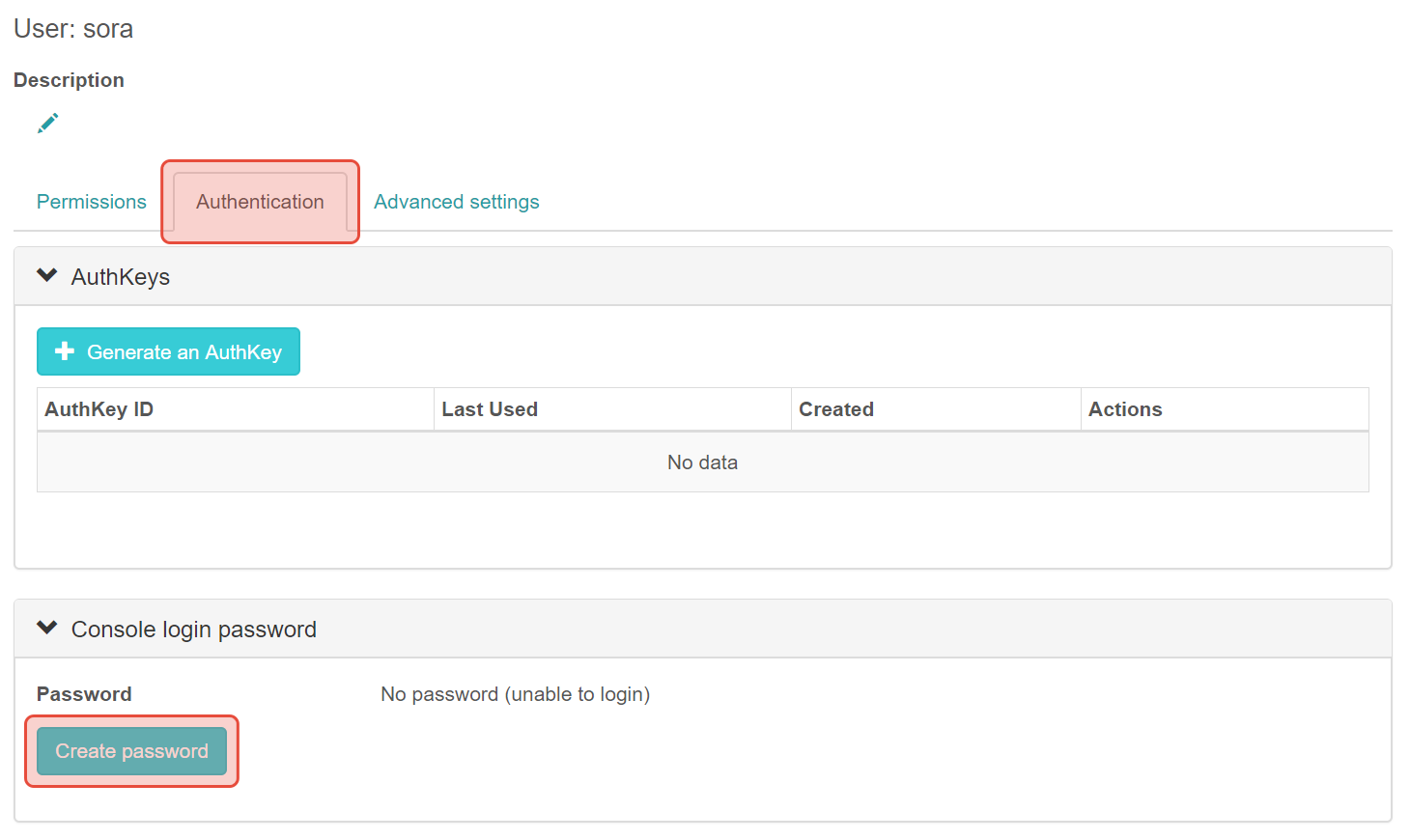Expand the AuthKeys panel header
Screen dimensions: 1410x840
pos(120,276)
